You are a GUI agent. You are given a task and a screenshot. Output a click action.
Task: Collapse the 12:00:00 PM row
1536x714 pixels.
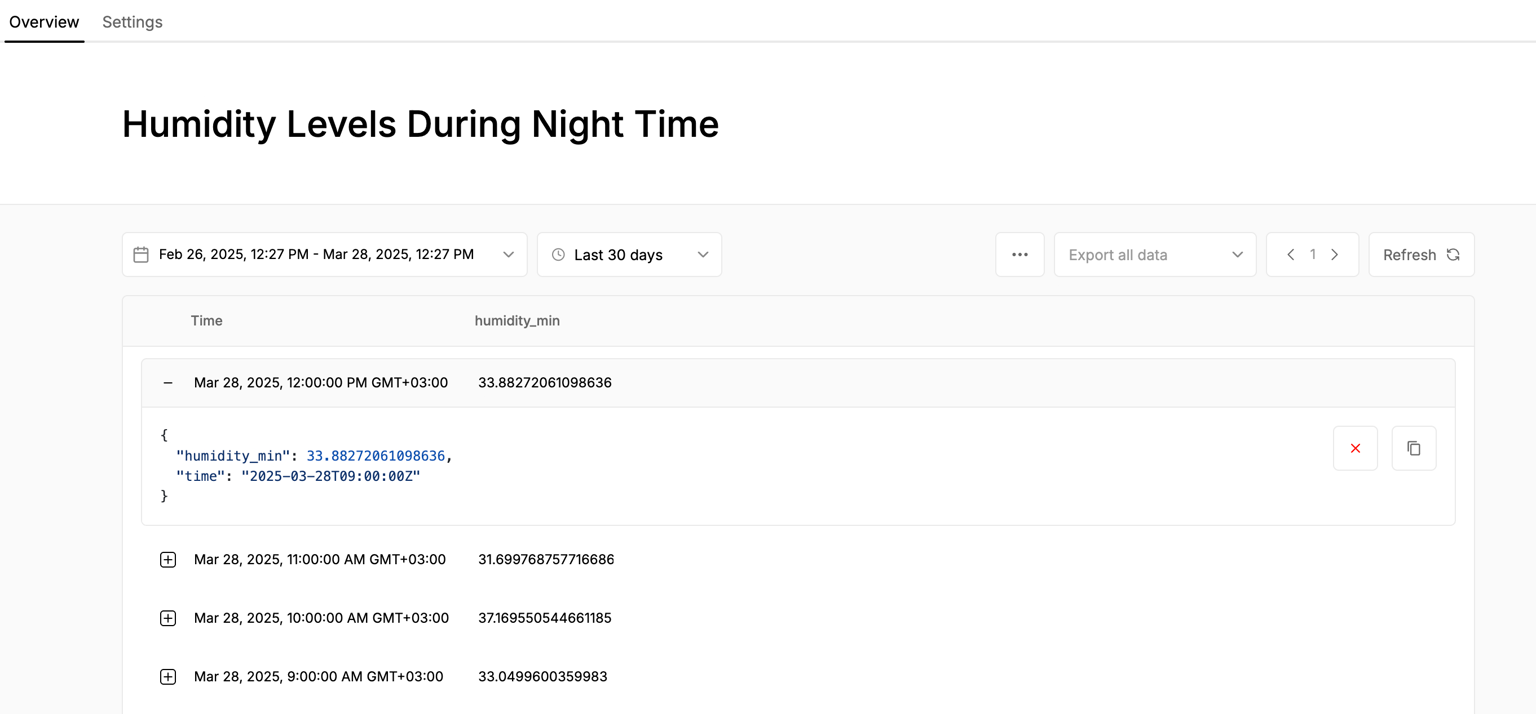click(x=168, y=383)
